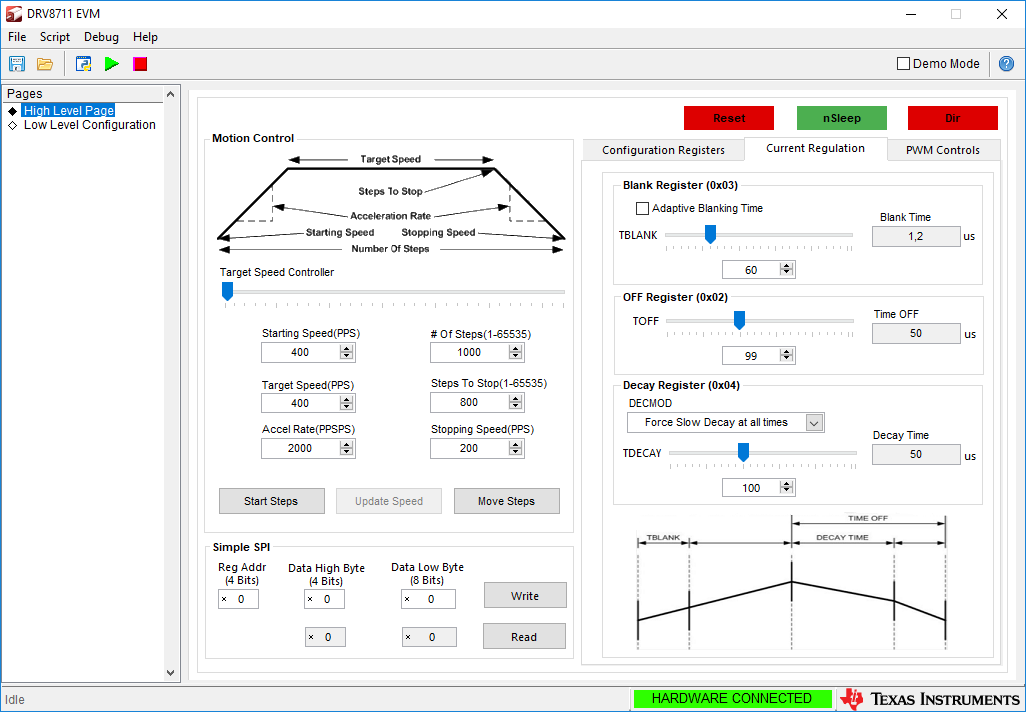The image size is (1026, 712).
Task: Toggle the red Dir button
Action: (x=953, y=118)
